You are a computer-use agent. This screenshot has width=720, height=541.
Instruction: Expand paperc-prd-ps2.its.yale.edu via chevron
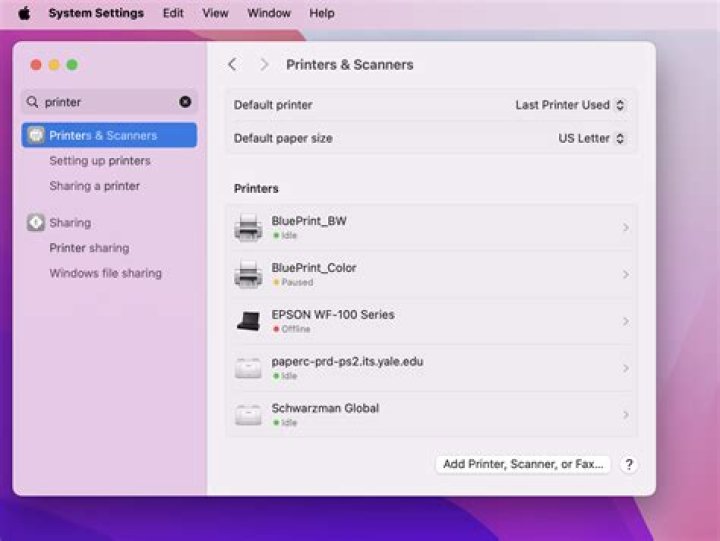click(625, 368)
